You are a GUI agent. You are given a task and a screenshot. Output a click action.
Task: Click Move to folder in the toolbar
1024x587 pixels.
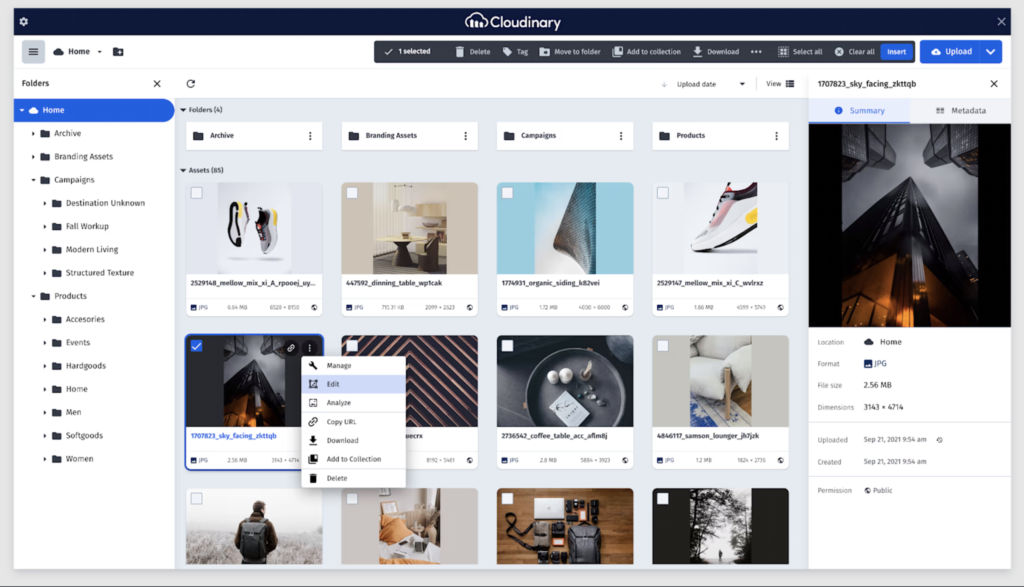point(569,52)
